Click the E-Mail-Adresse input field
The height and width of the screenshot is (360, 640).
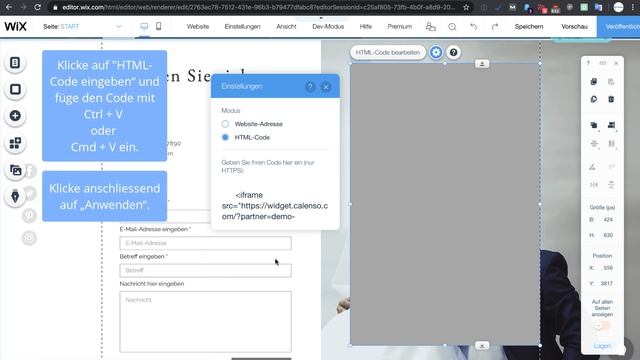click(205, 243)
